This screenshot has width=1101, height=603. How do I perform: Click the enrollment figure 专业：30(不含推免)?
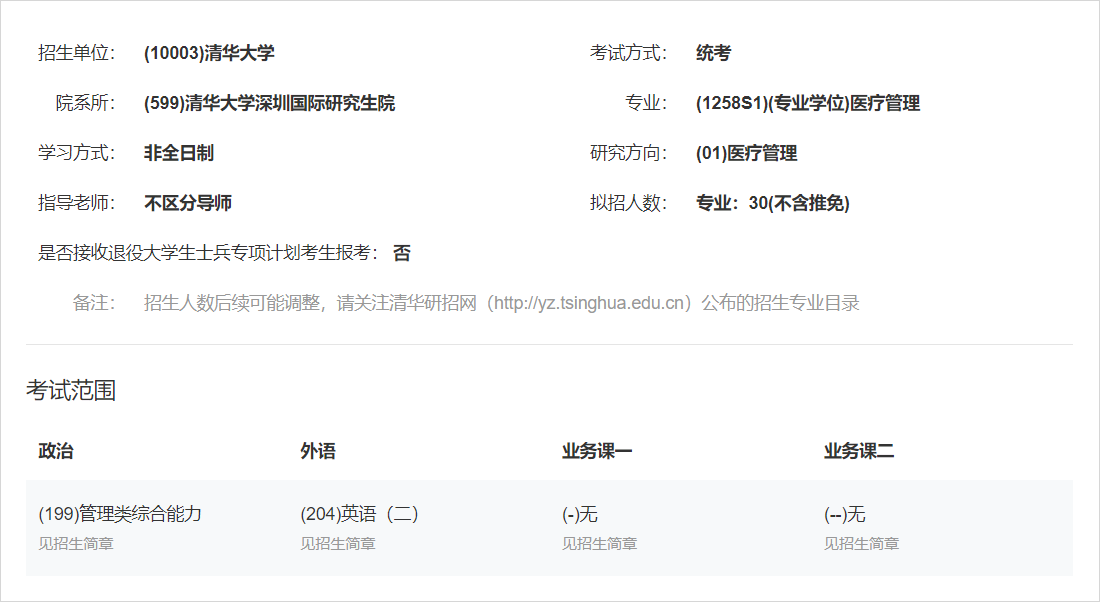tap(772, 203)
